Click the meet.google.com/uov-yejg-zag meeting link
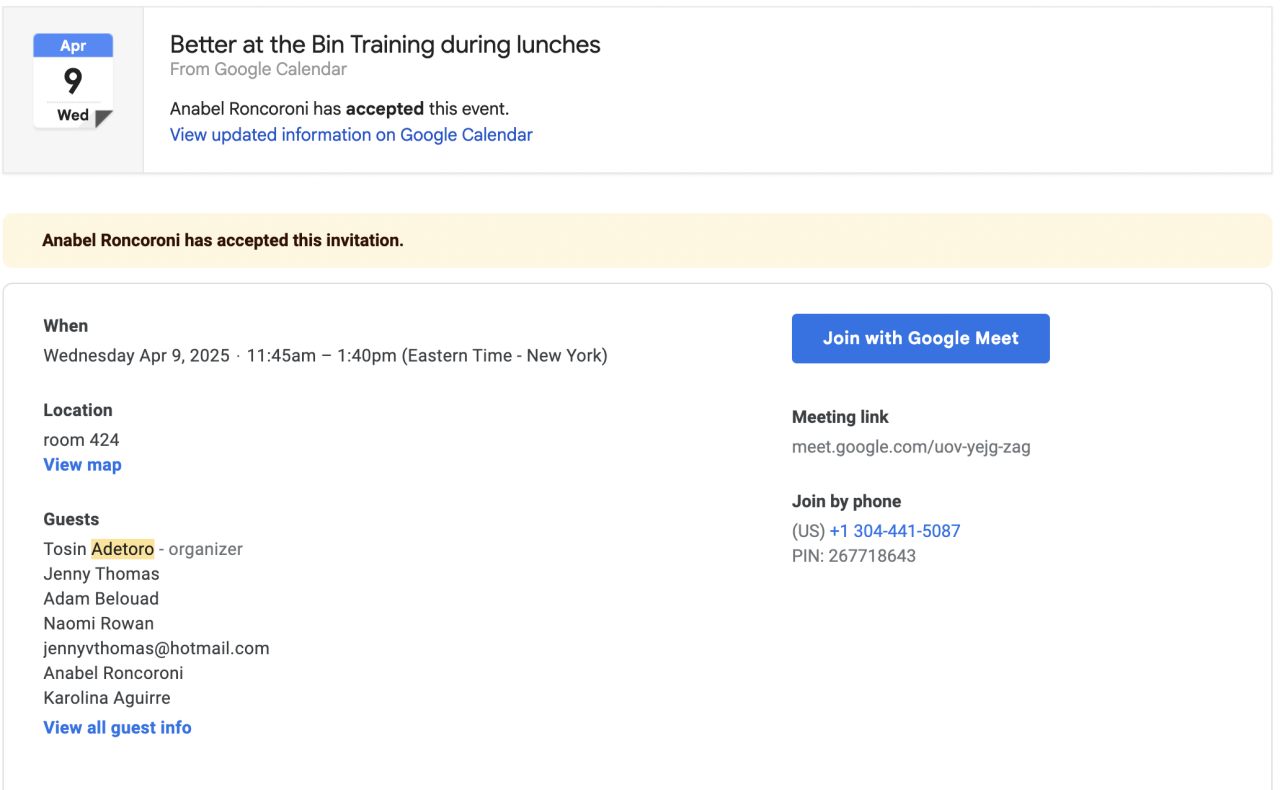1280x790 pixels. tap(910, 447)
